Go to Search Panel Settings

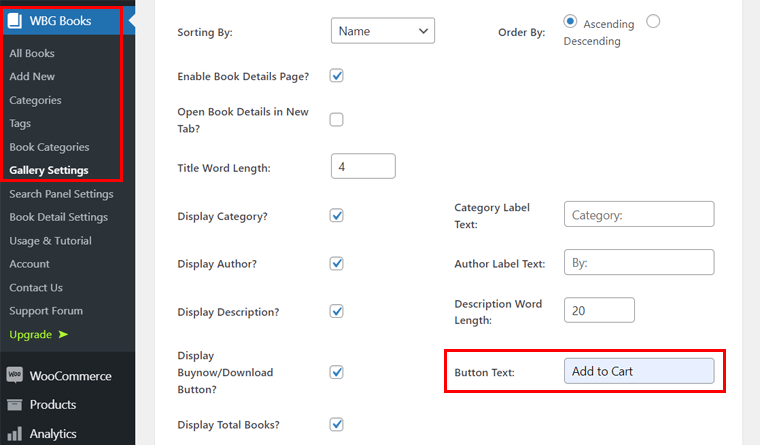click(61, 194)
